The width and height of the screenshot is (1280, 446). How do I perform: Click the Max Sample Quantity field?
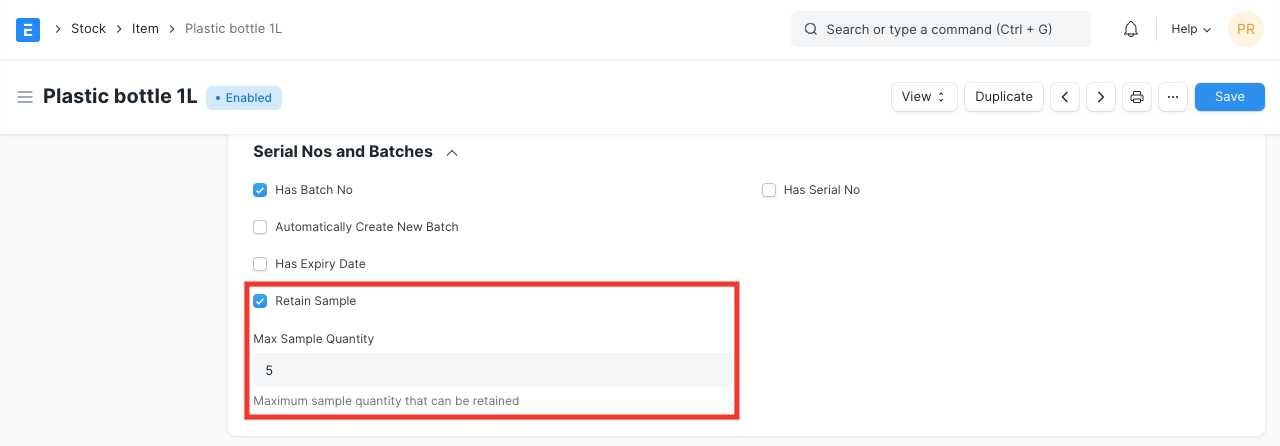(x=492, y=370)
